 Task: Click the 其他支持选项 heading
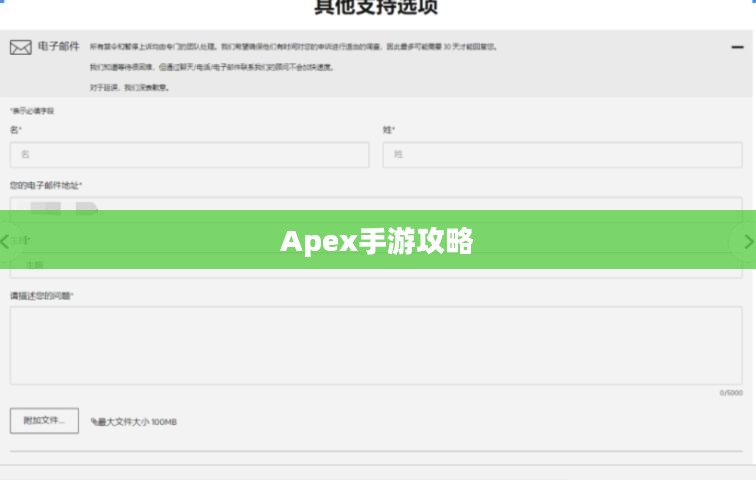pyautogui.click(x=376, y=7)
